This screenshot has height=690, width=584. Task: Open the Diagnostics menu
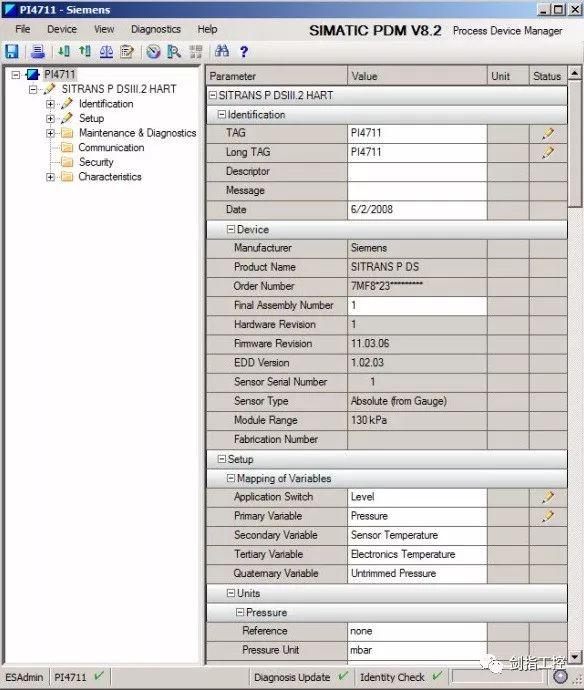[x=156, y=29]
